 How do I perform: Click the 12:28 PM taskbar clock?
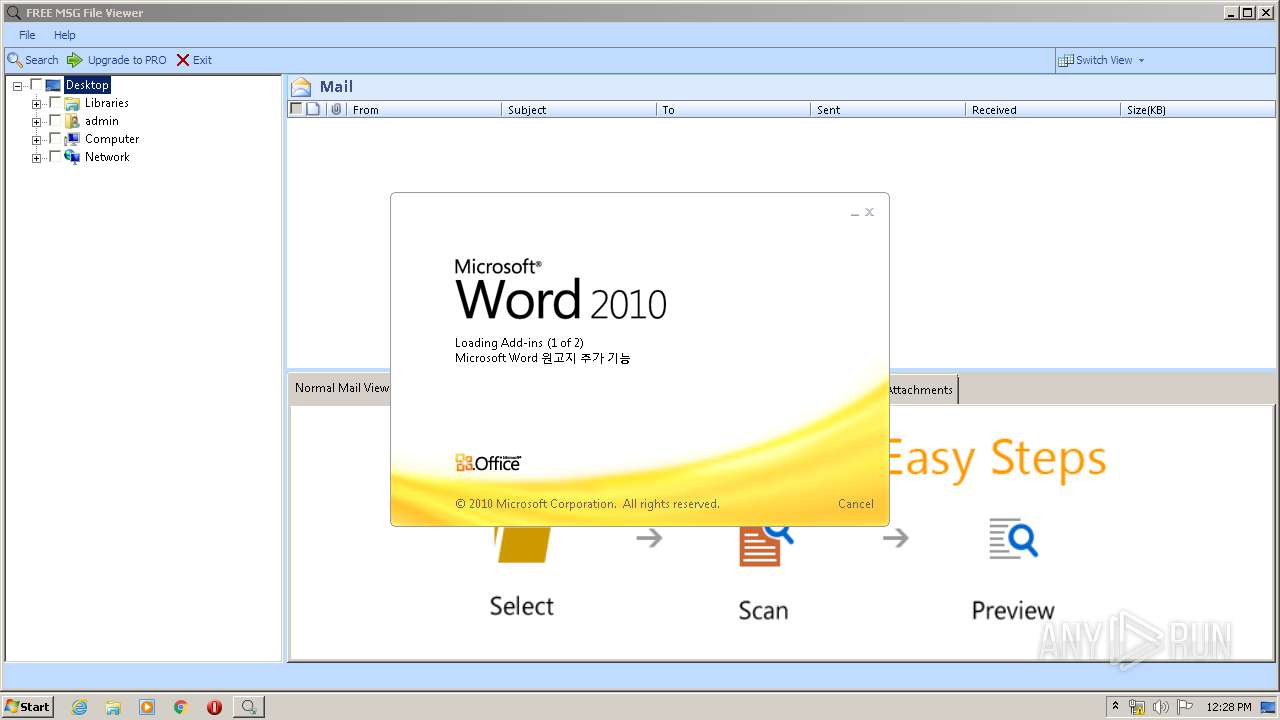pyautogui.click(x=1229, y=707)
